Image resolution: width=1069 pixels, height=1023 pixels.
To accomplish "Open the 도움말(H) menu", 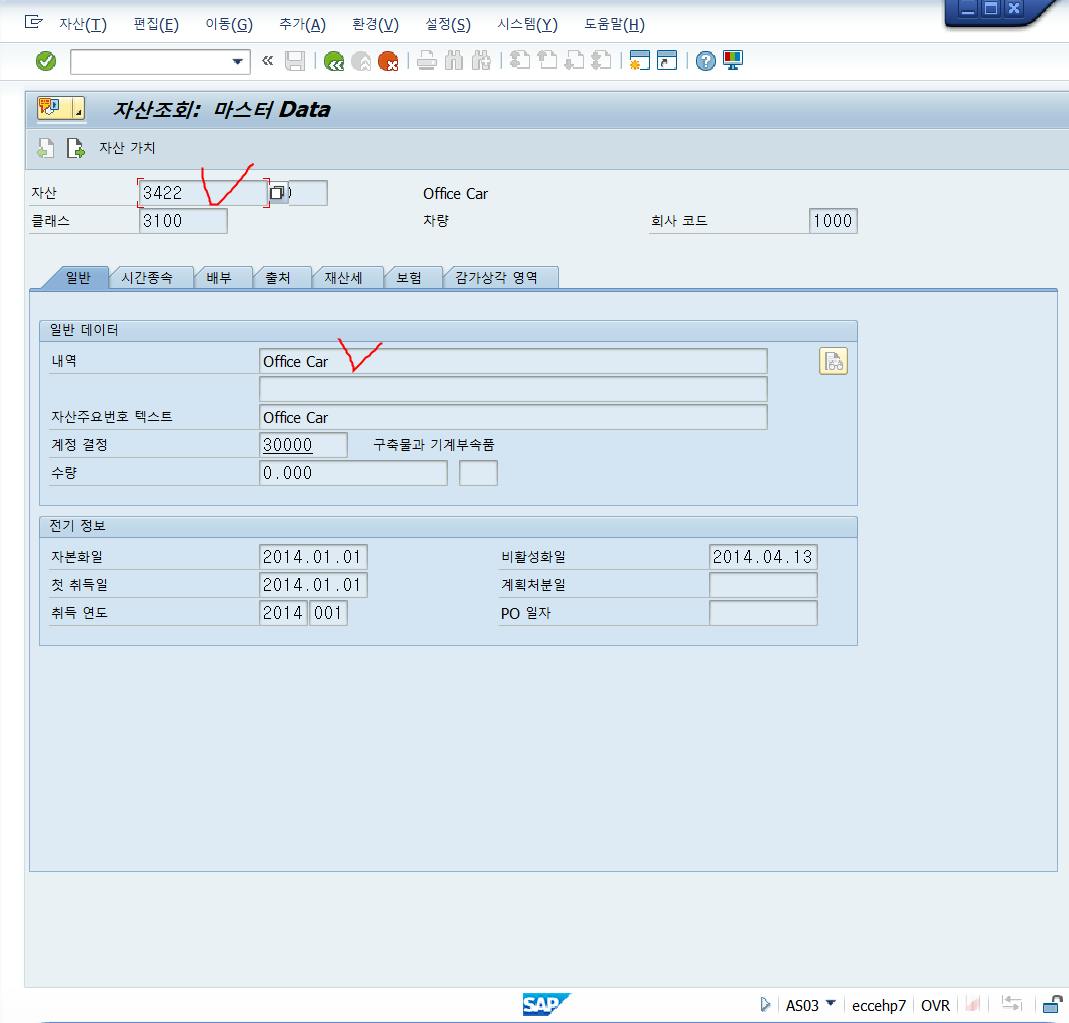I will 614,25.
